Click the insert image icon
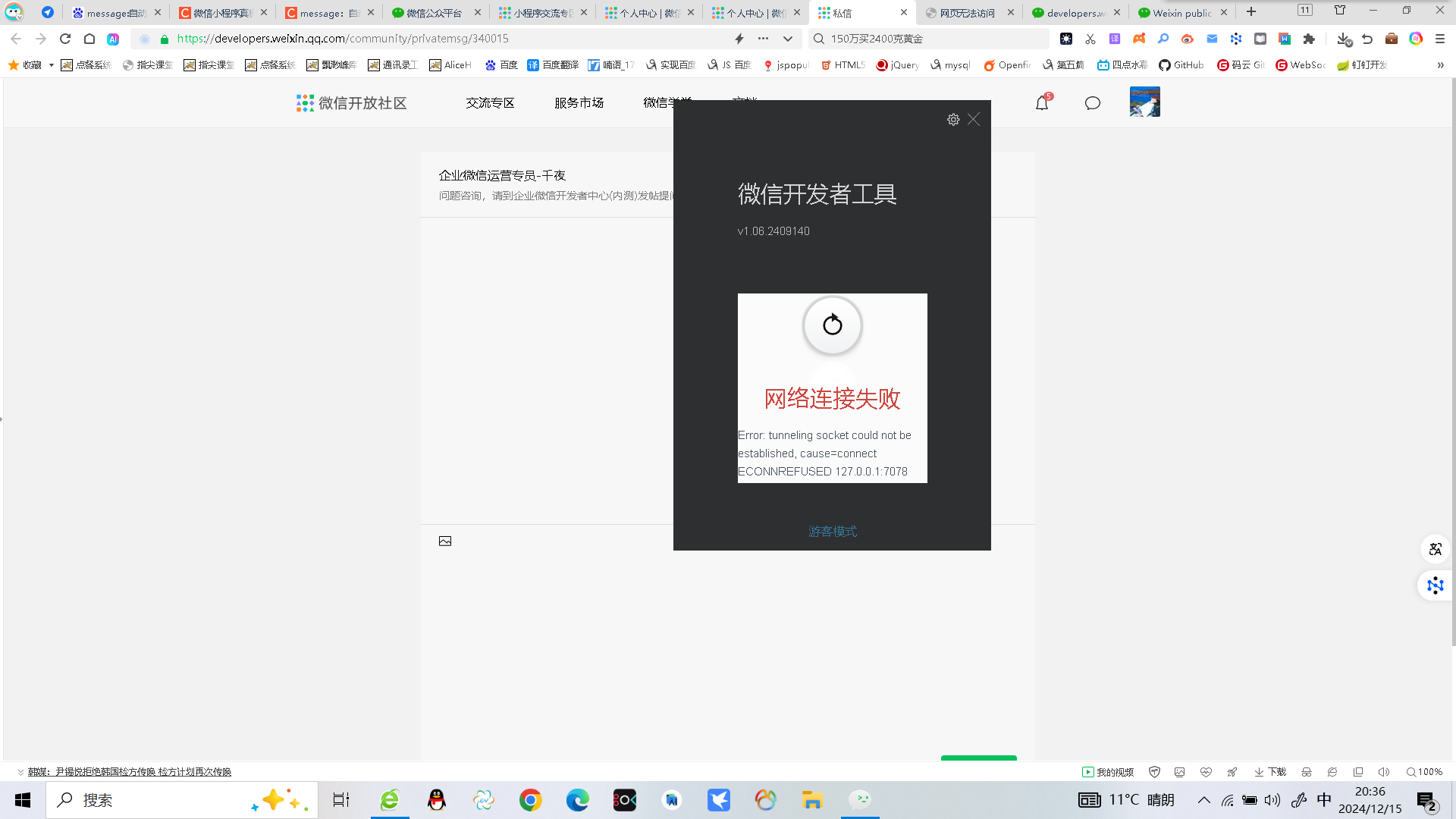Screen dimensions: 1456x819 [x=445, y=541]
